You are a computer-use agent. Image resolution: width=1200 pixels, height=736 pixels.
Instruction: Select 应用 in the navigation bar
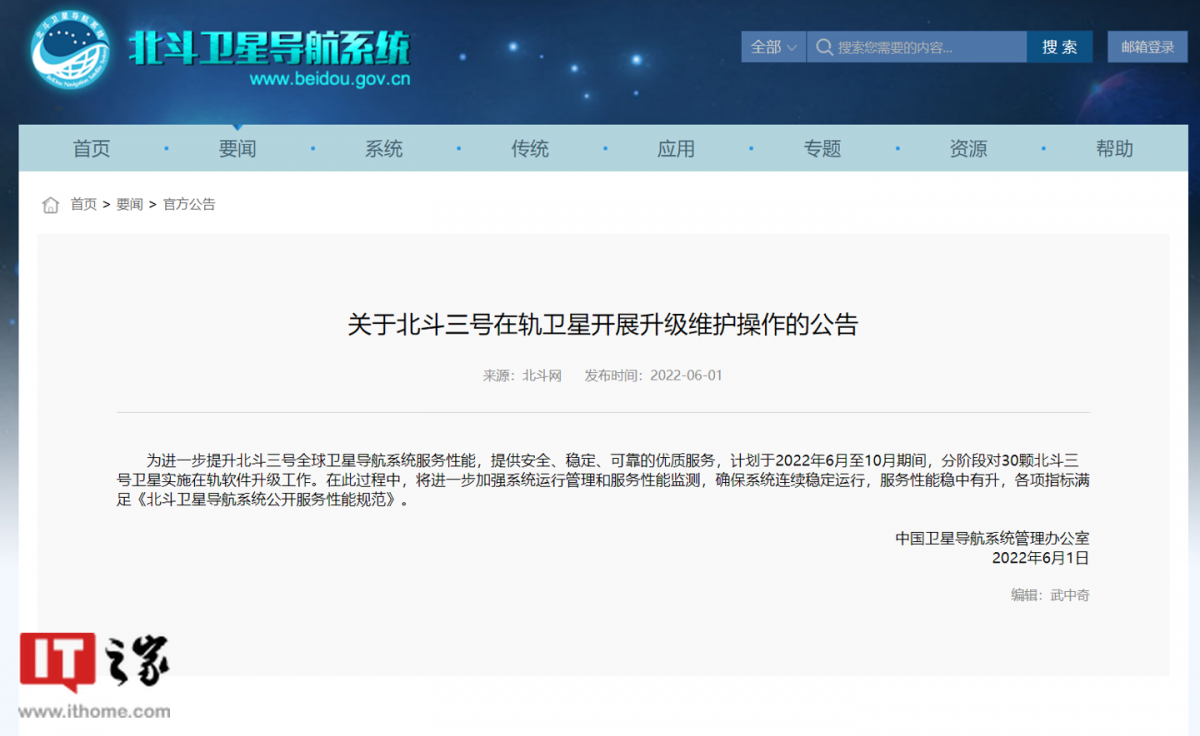[676, 149]
